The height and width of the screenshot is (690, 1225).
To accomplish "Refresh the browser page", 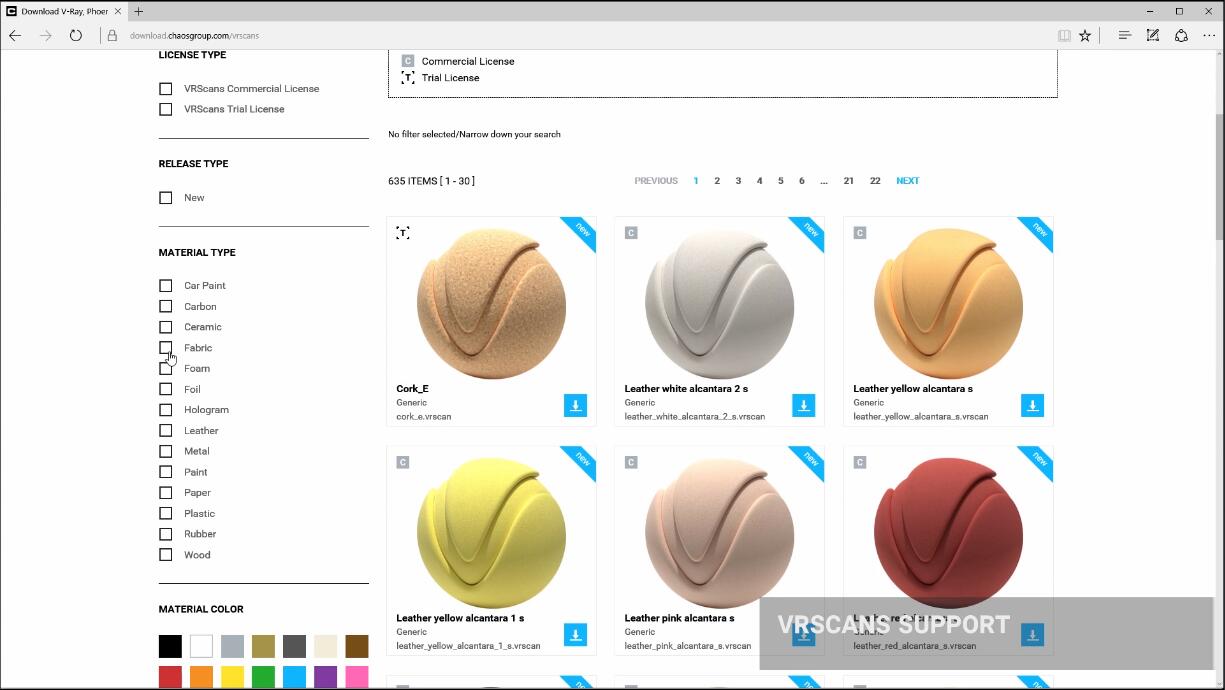I will [76, 35].
